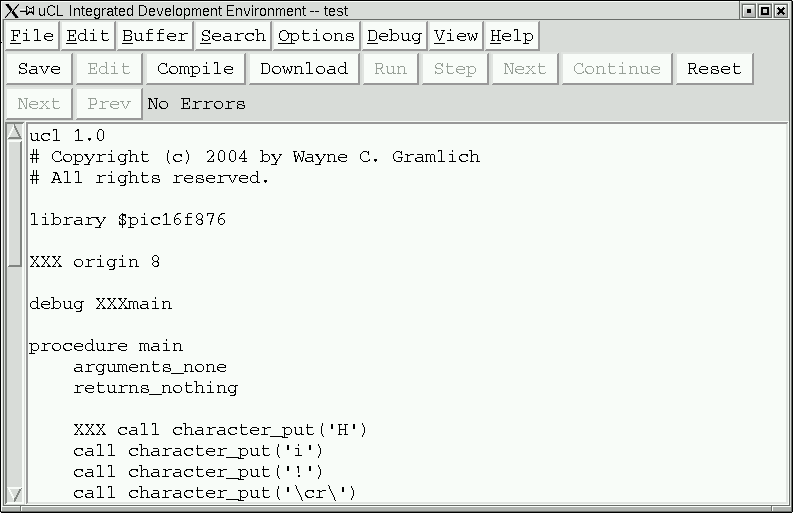Viewport: 793px width, 513px height.
Task: Click the Save button
Action: (x=39, y=69)
